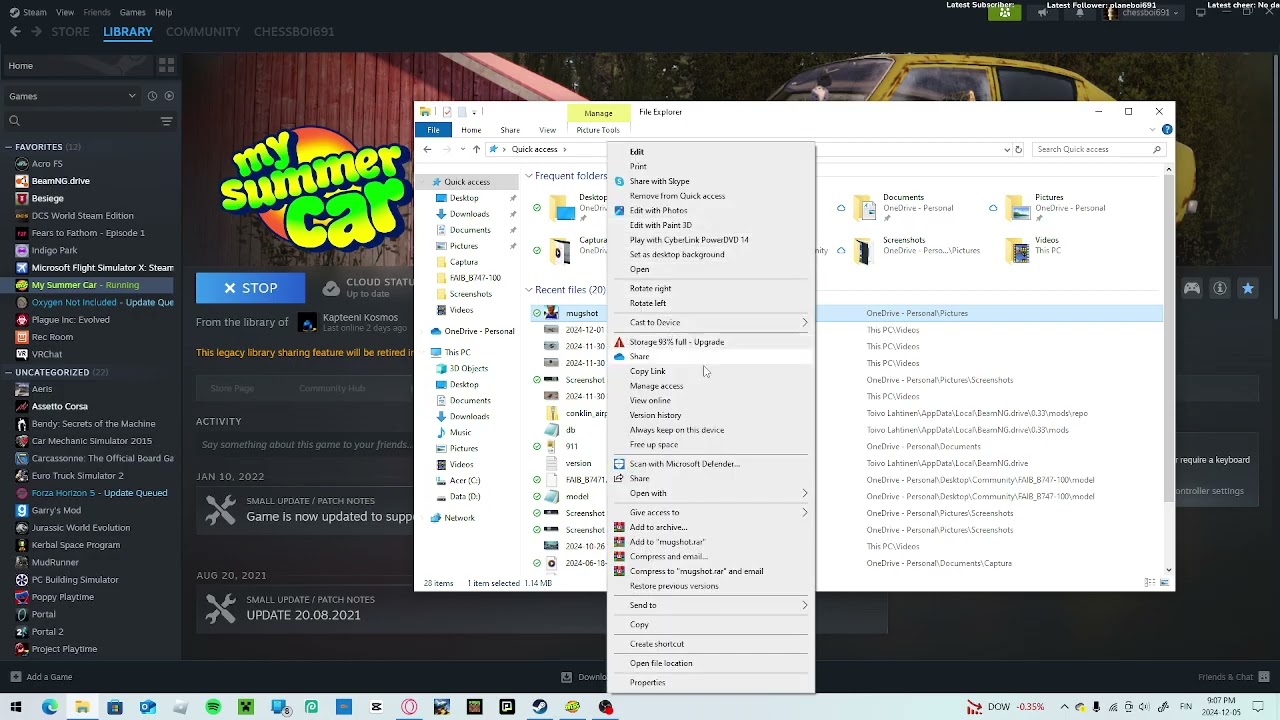
Task: Open the Kapteeni Kosmos profile link
Action: pyautogui.click(x=362, y=317)
